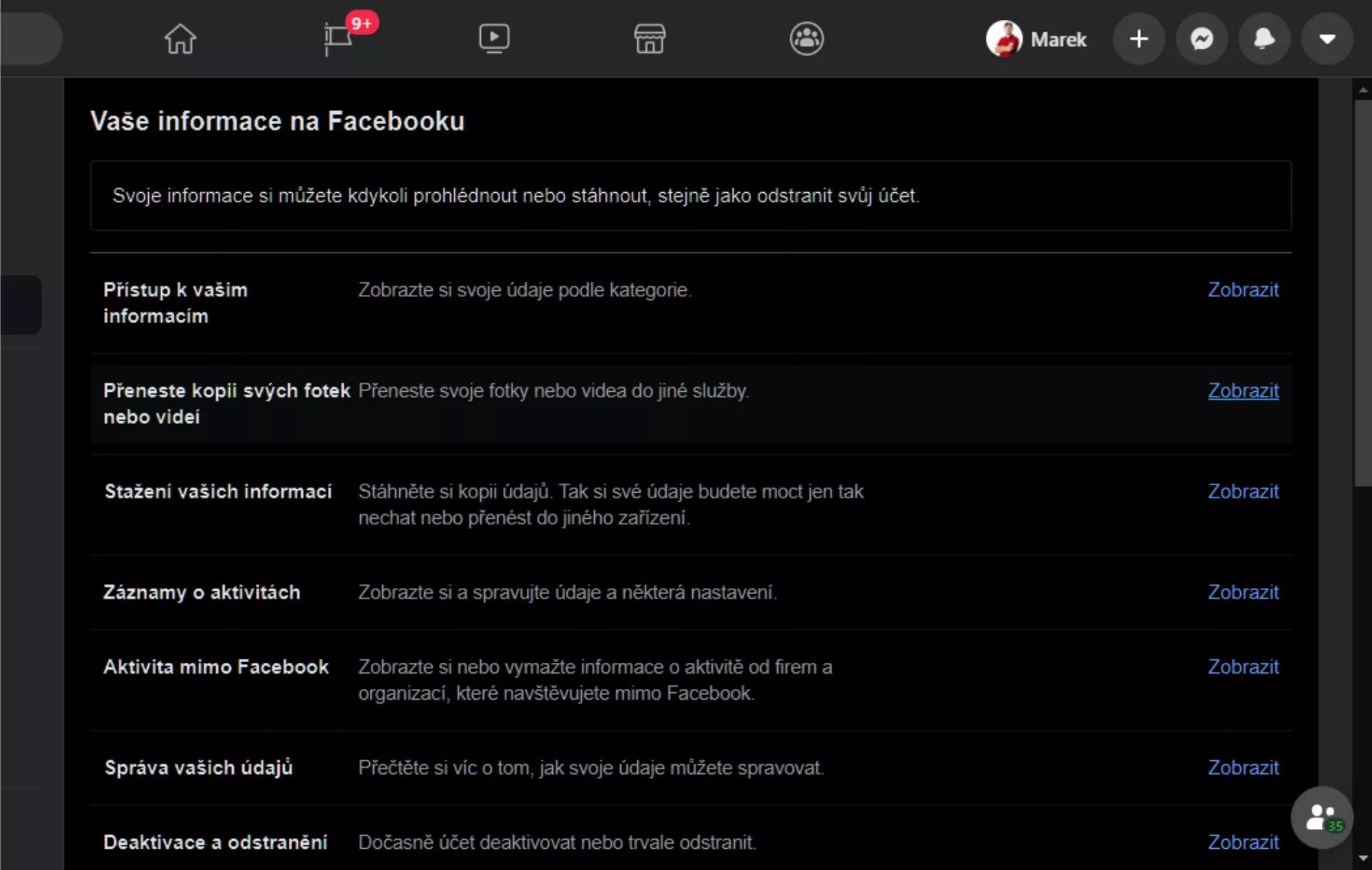1372x870 pixels.
Task: Open Marek's profile from the top bar
Action: [x=1037, y=39]
